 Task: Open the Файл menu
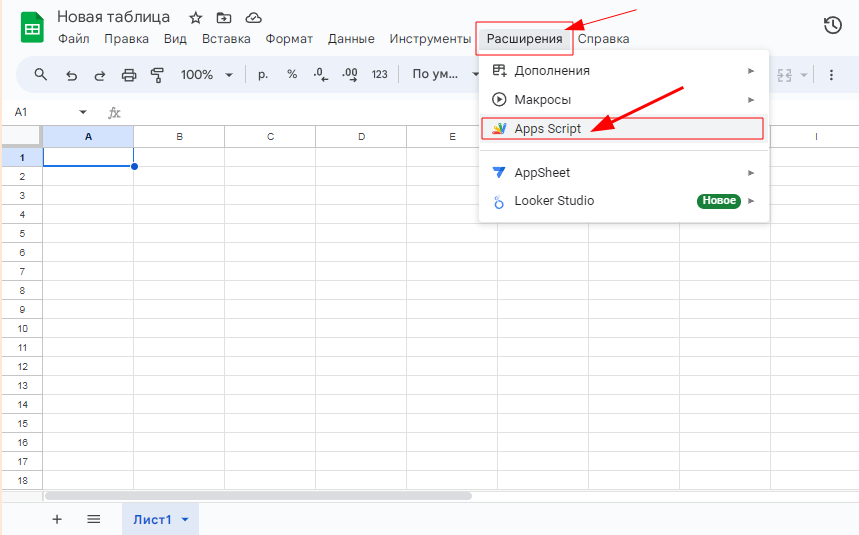tap(73, 39)
